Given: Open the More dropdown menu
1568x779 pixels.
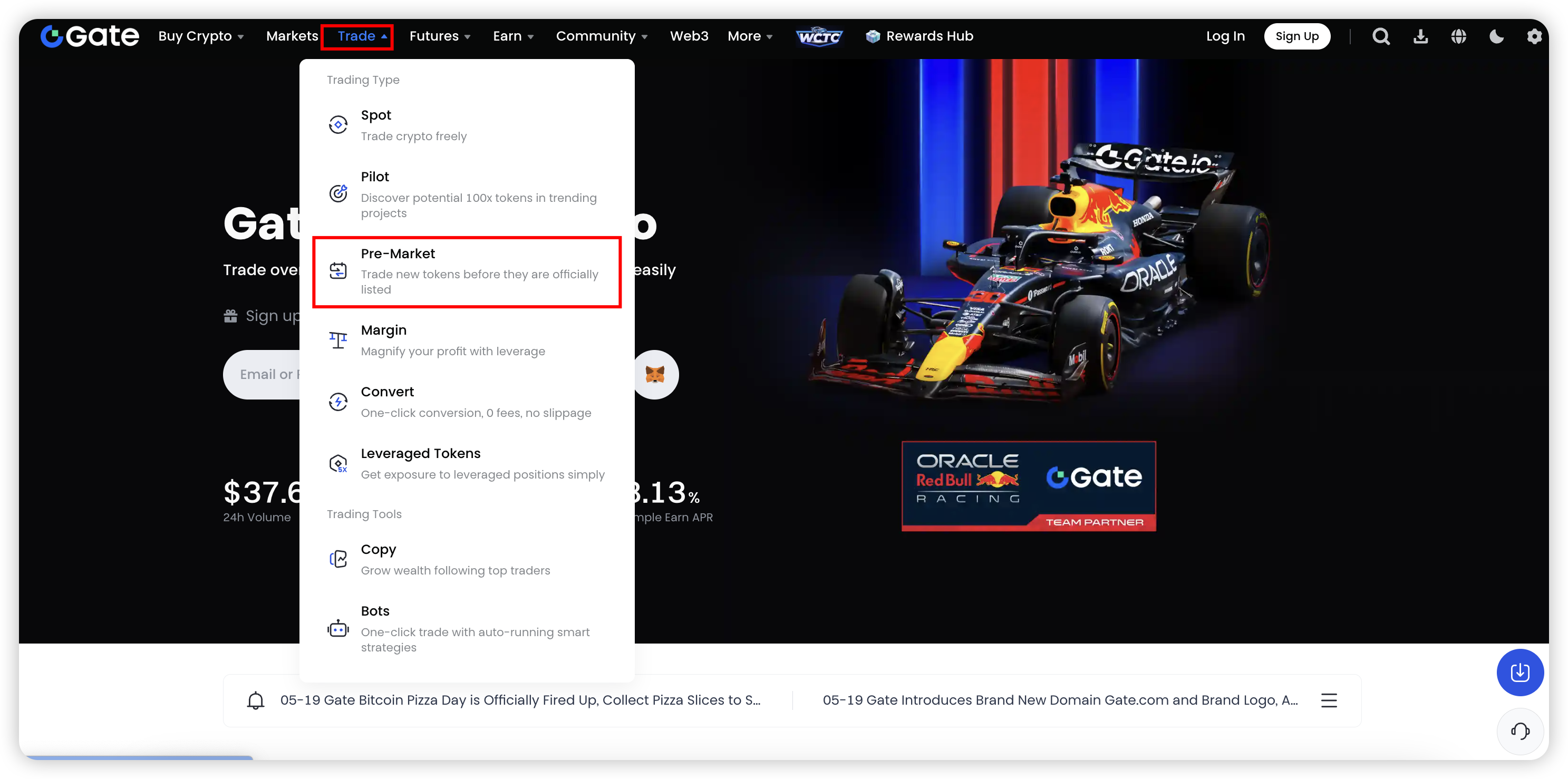Looking at the screenshot, I should coord(750,36).
